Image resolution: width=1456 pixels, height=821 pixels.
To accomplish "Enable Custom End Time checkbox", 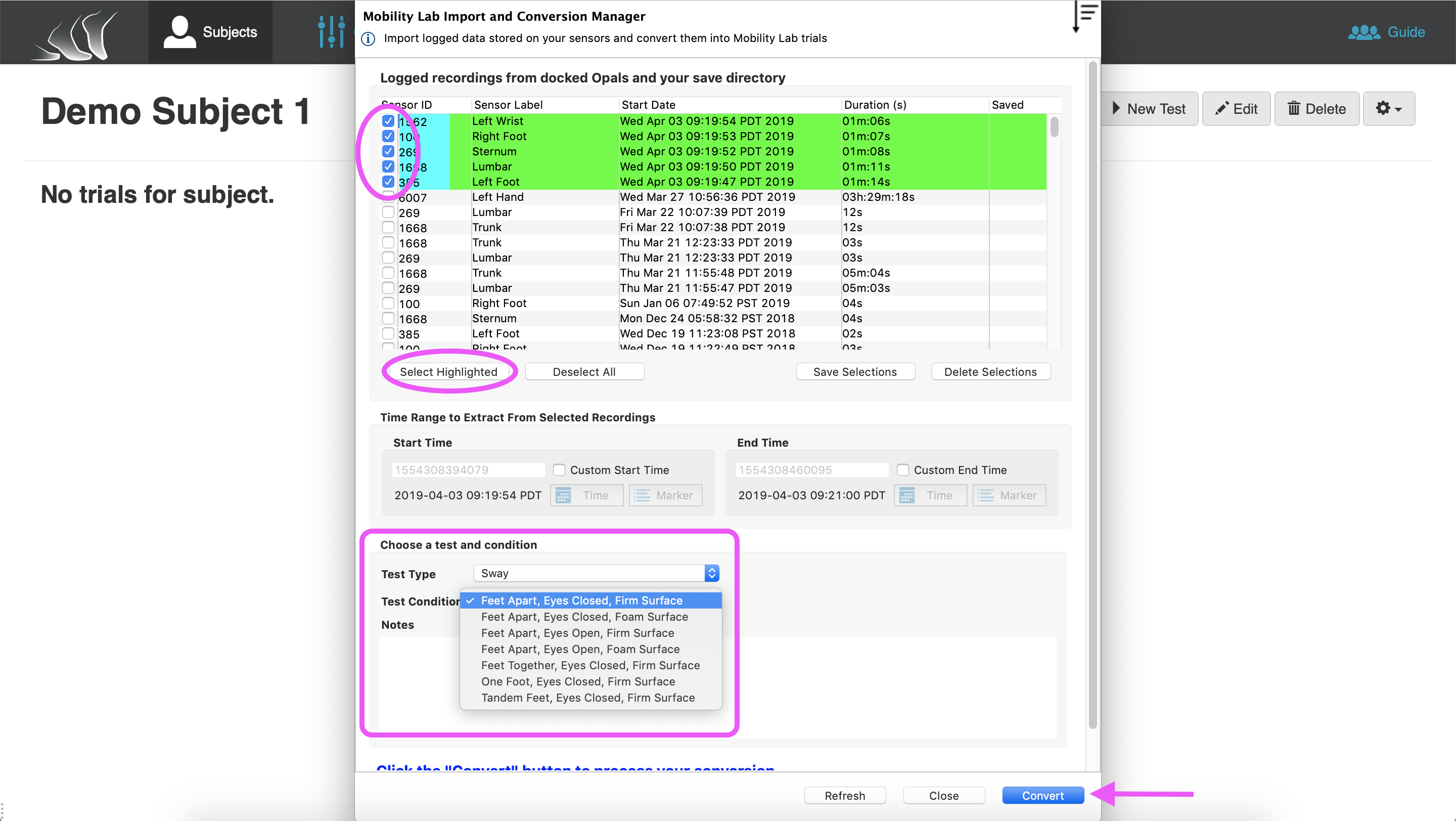I will pyautogui.click(x=902, y=470).
